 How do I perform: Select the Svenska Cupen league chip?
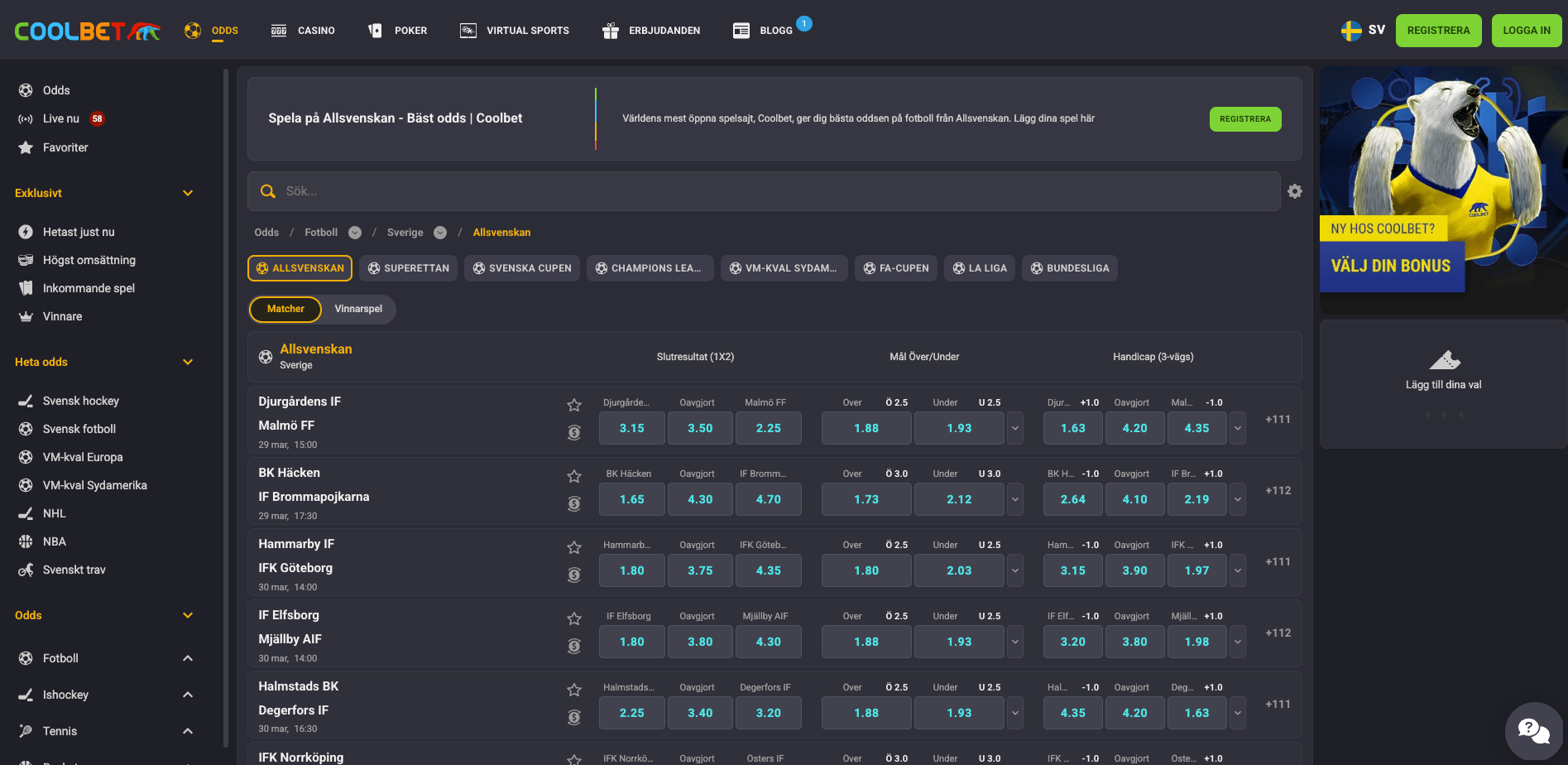pyautogui.click(x=522, y=268)
